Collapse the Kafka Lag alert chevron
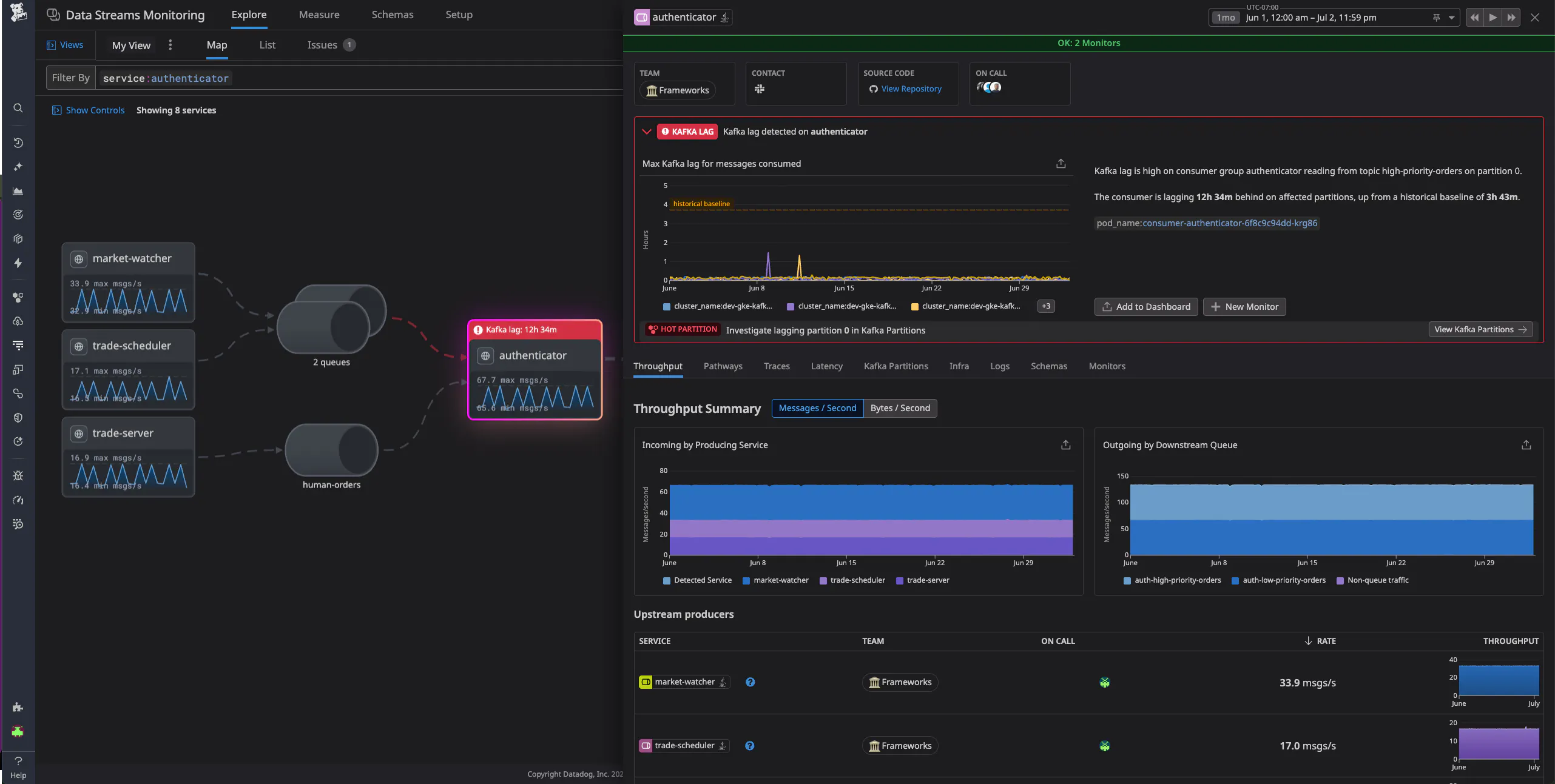Image resolution: width=1555 pixels, height=784 pixels. pyautogui.click(x=647, y=132)
